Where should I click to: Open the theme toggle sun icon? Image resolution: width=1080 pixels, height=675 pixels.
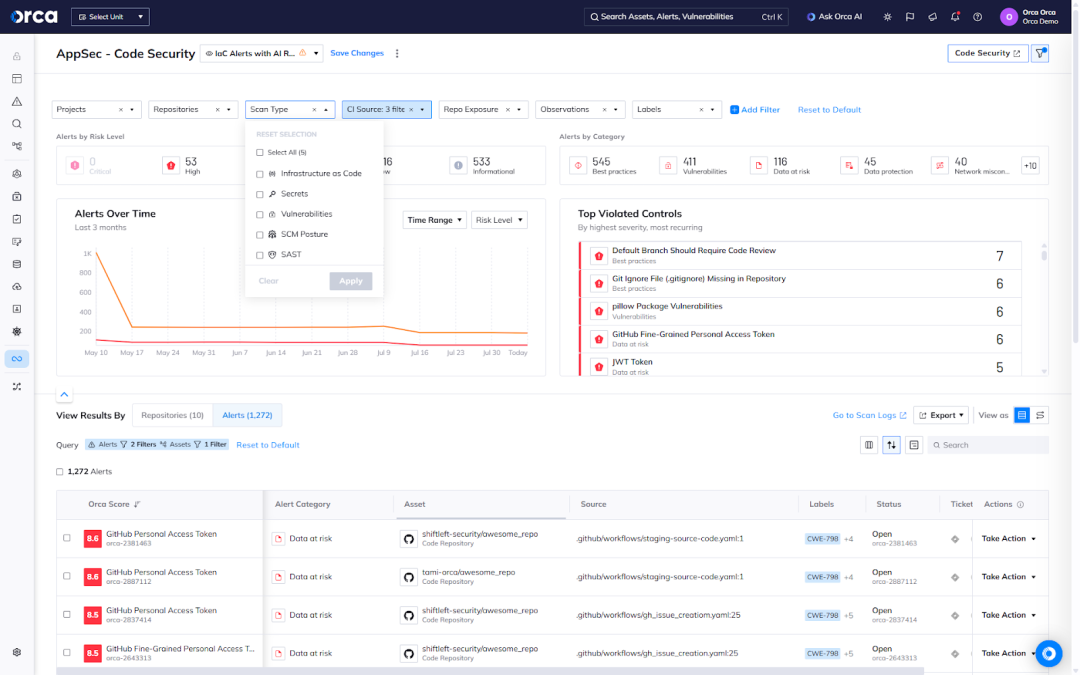tap(887, 17)
